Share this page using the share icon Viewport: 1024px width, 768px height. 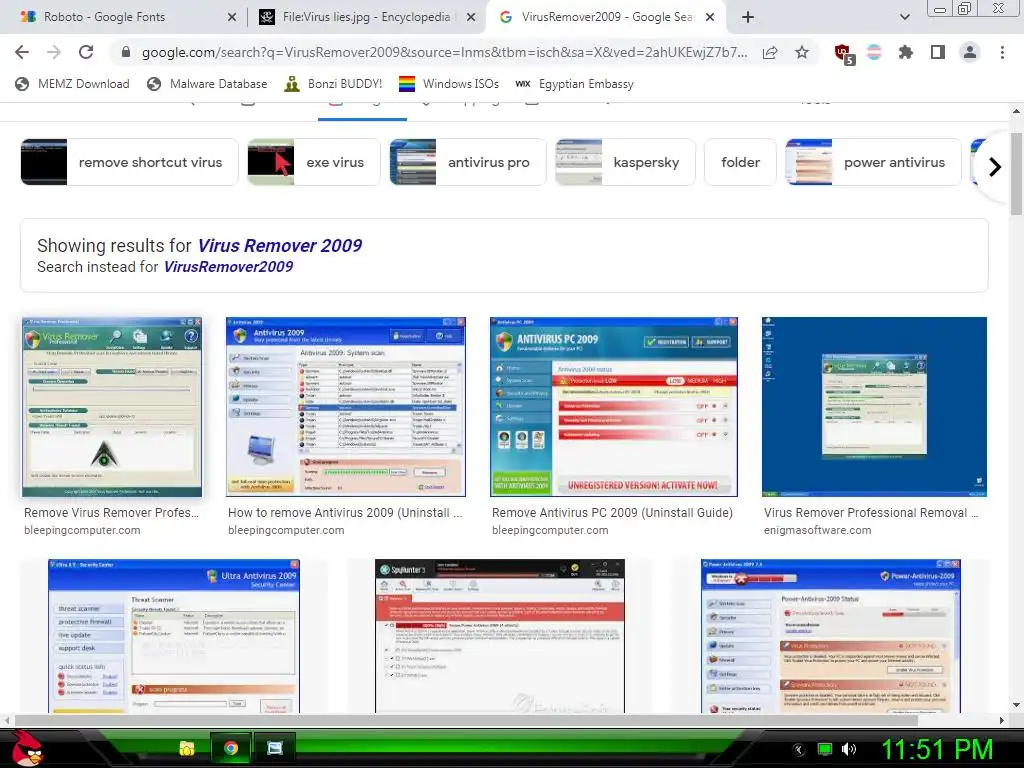770,52
